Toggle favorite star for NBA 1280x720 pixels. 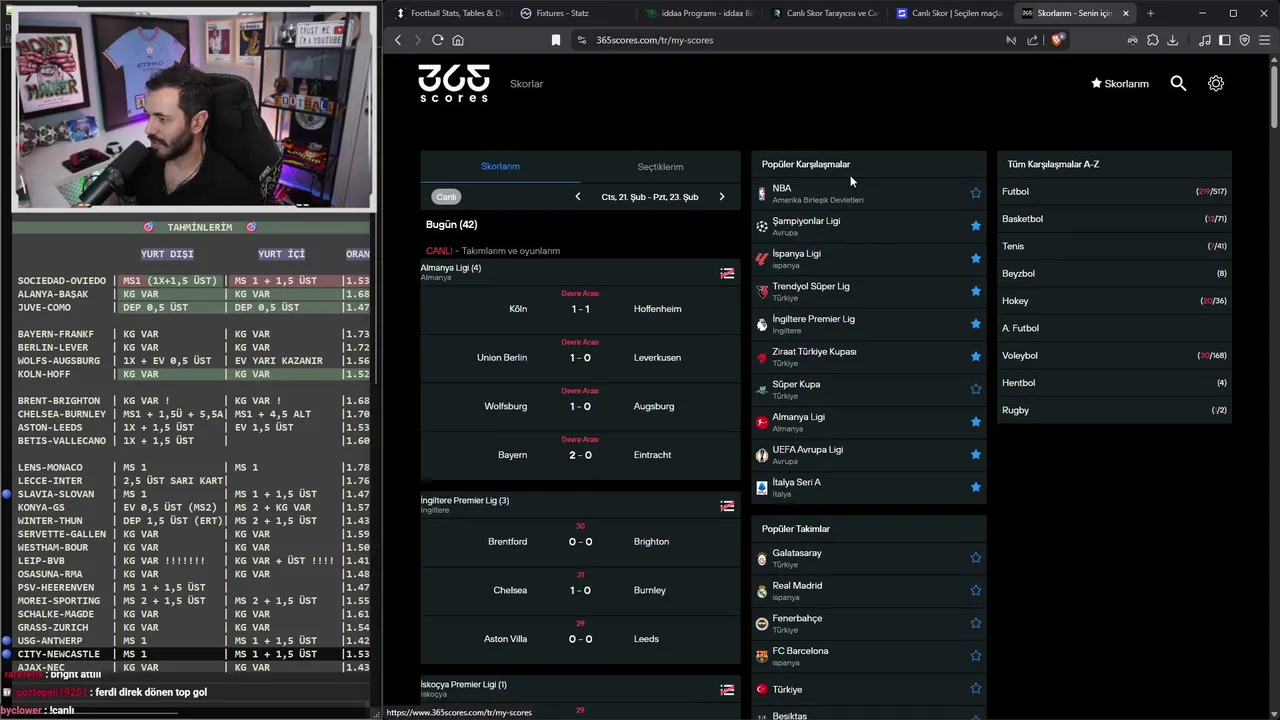(x=976, y=193)
